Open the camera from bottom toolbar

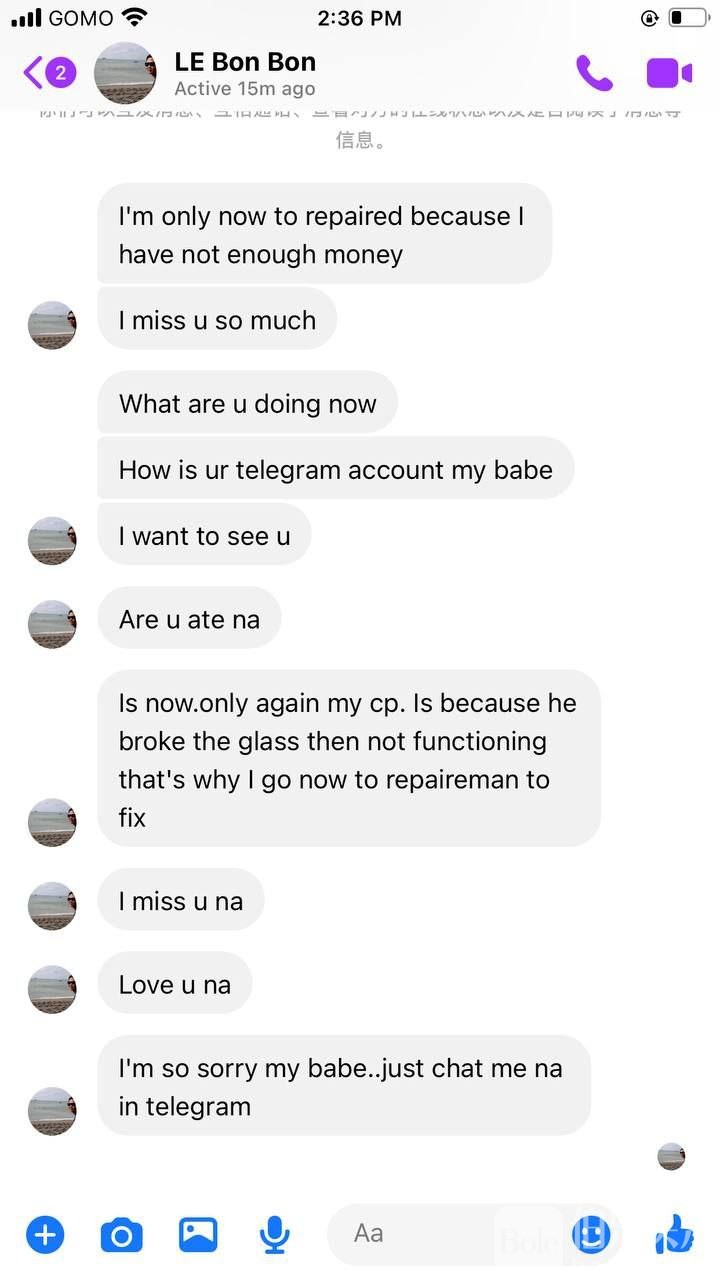tap(122, 1235)
